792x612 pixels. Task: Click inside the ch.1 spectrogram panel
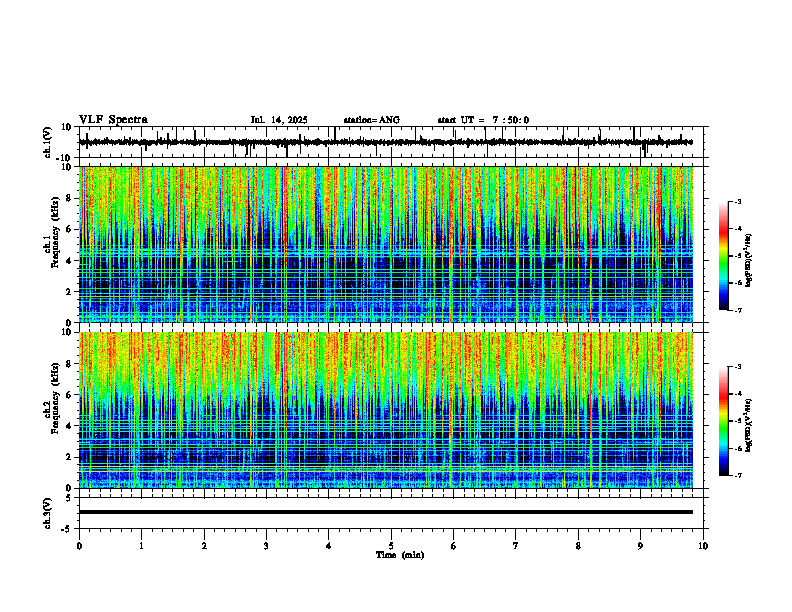386,244
